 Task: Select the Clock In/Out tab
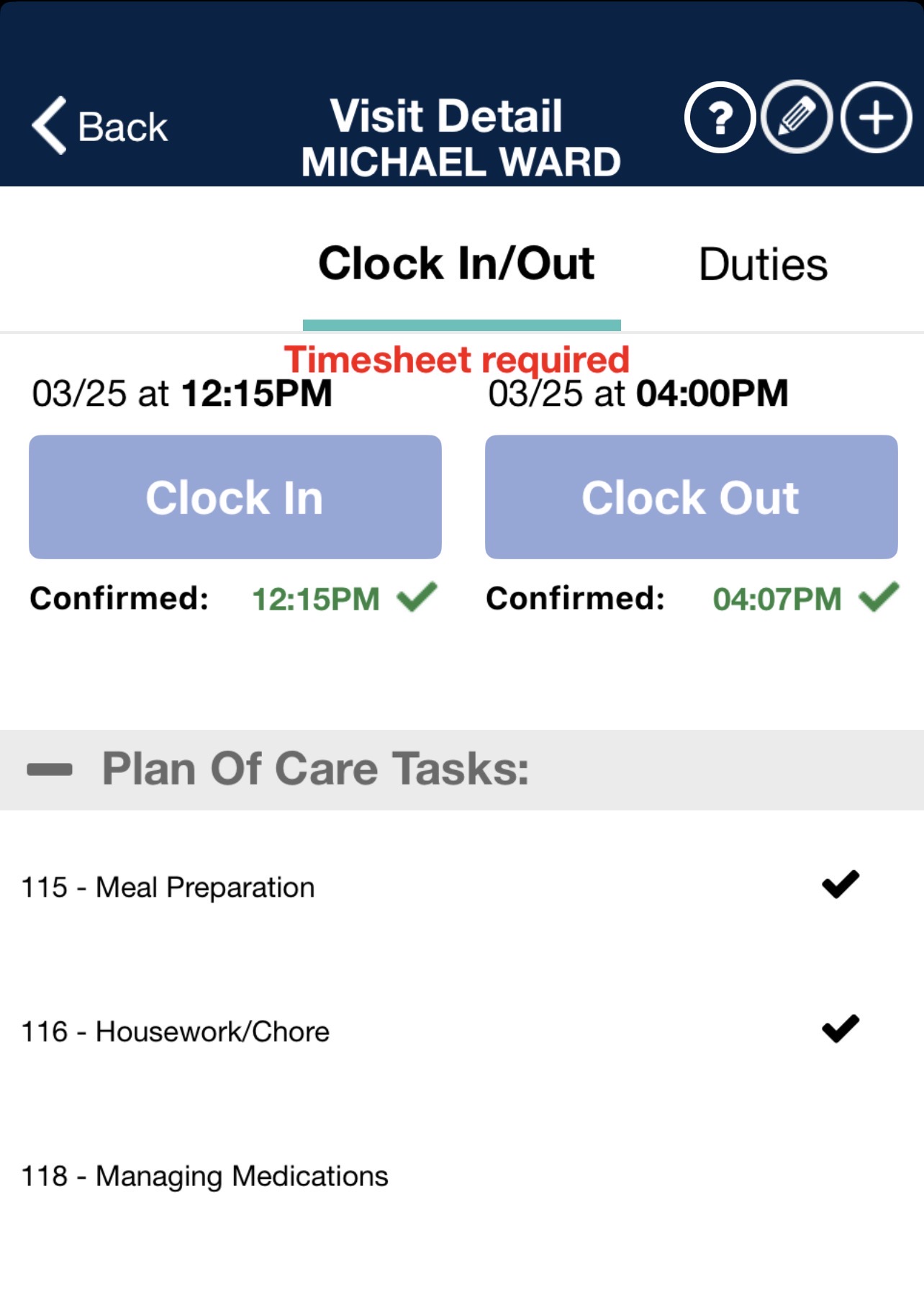click(456, 264)
